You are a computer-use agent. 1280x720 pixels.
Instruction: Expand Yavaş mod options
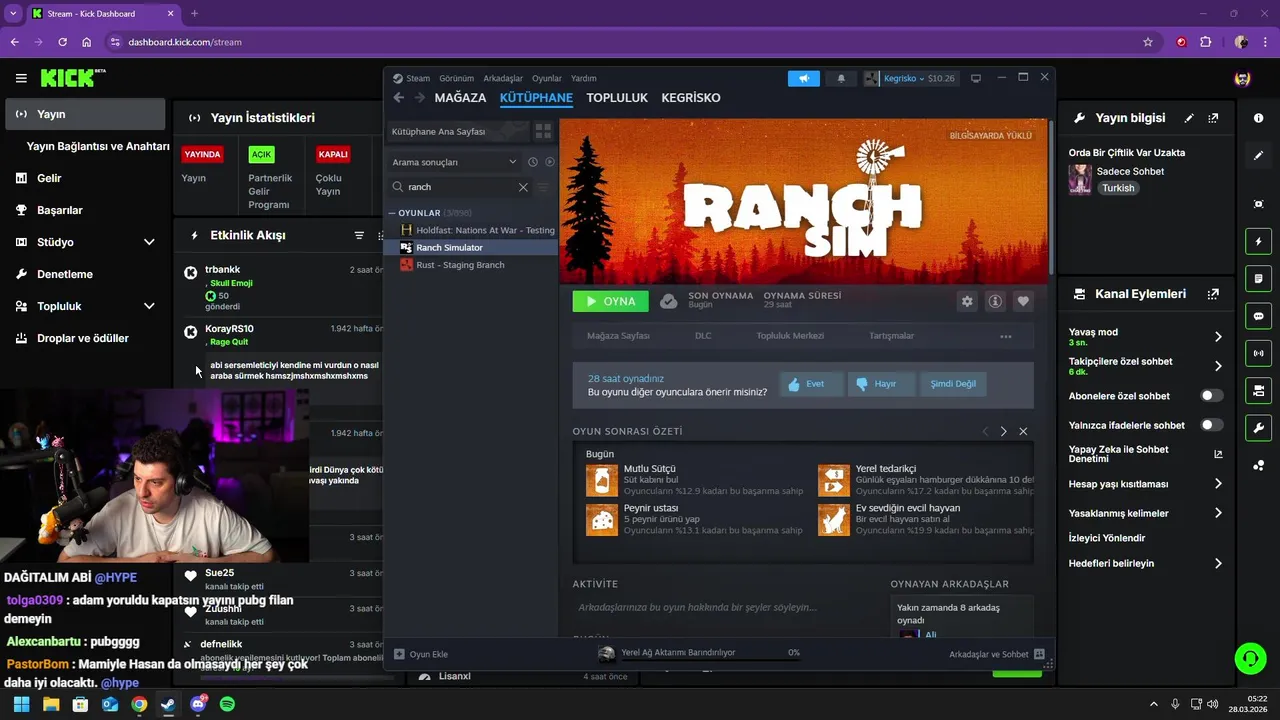[x=1218, y=337]
